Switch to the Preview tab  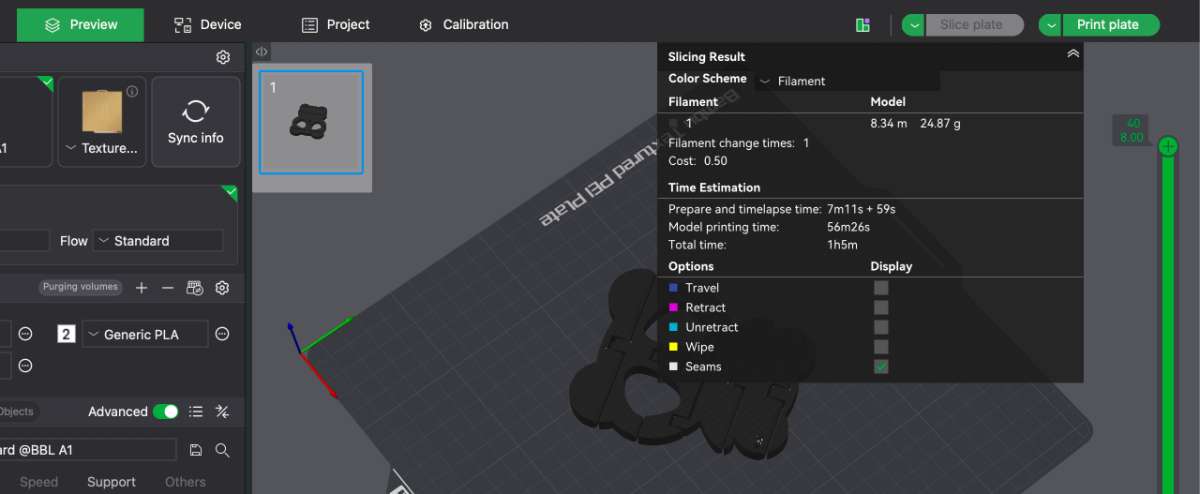(x=80, y=24)
